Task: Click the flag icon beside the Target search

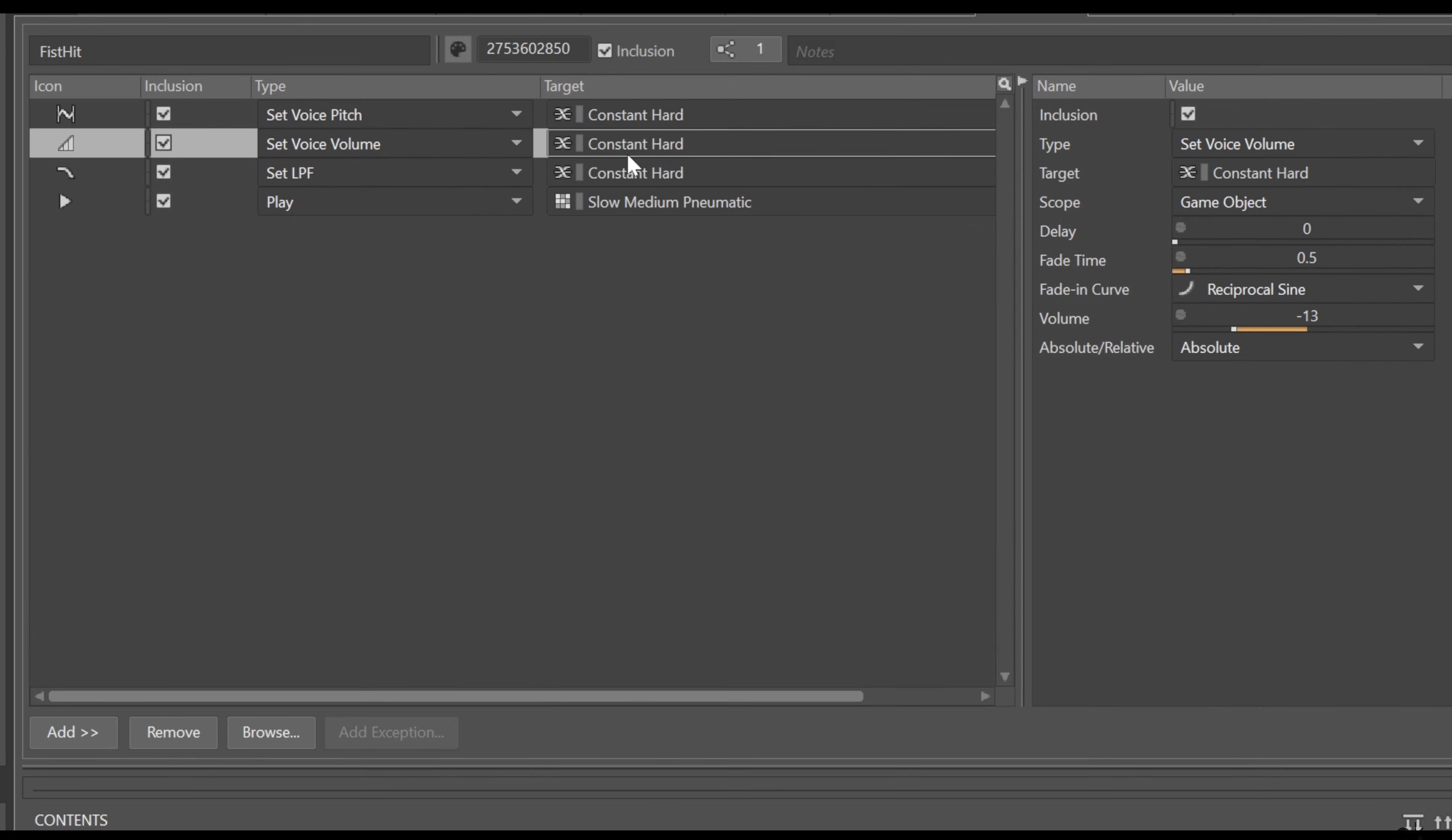Action: point(1022,82)
